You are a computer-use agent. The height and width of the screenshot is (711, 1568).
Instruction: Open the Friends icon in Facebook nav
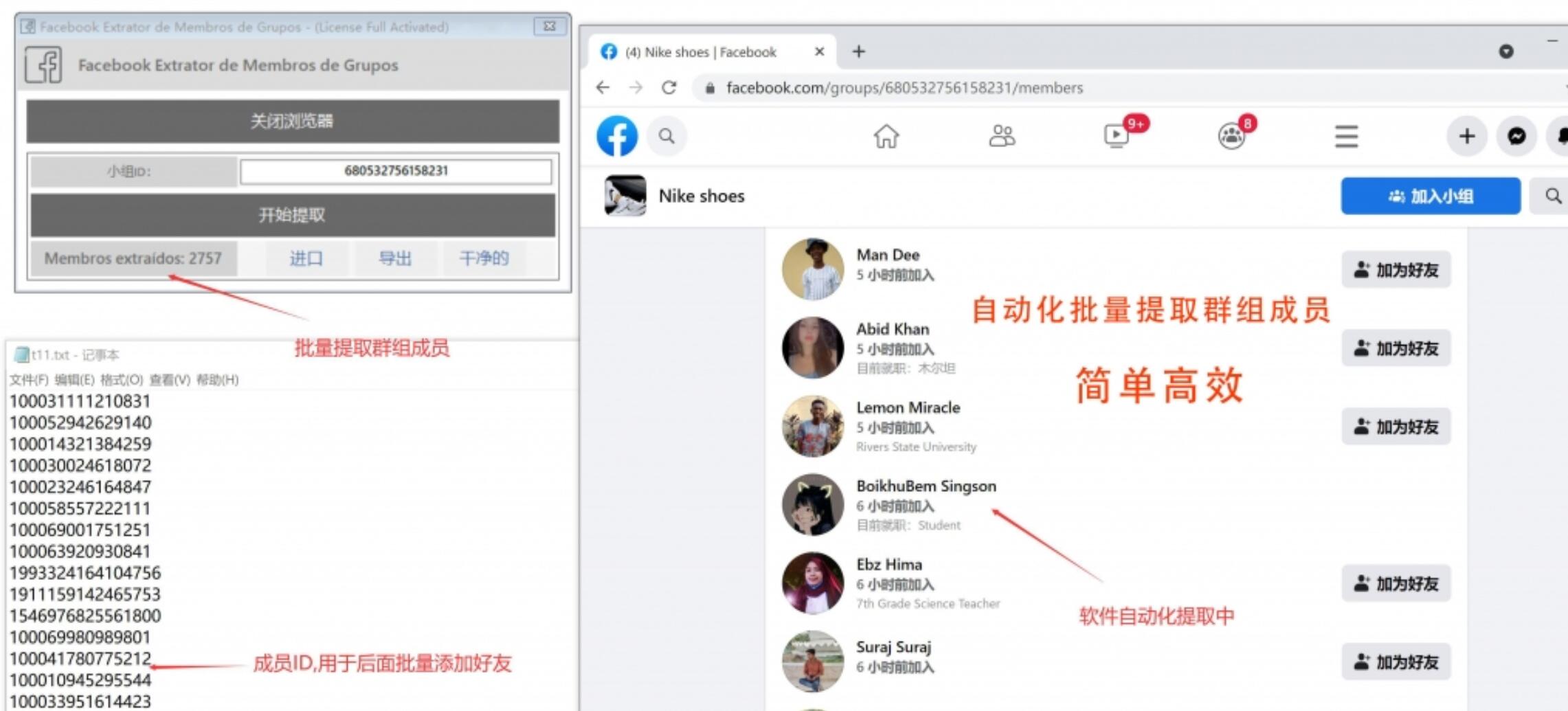pos(1002,136)
